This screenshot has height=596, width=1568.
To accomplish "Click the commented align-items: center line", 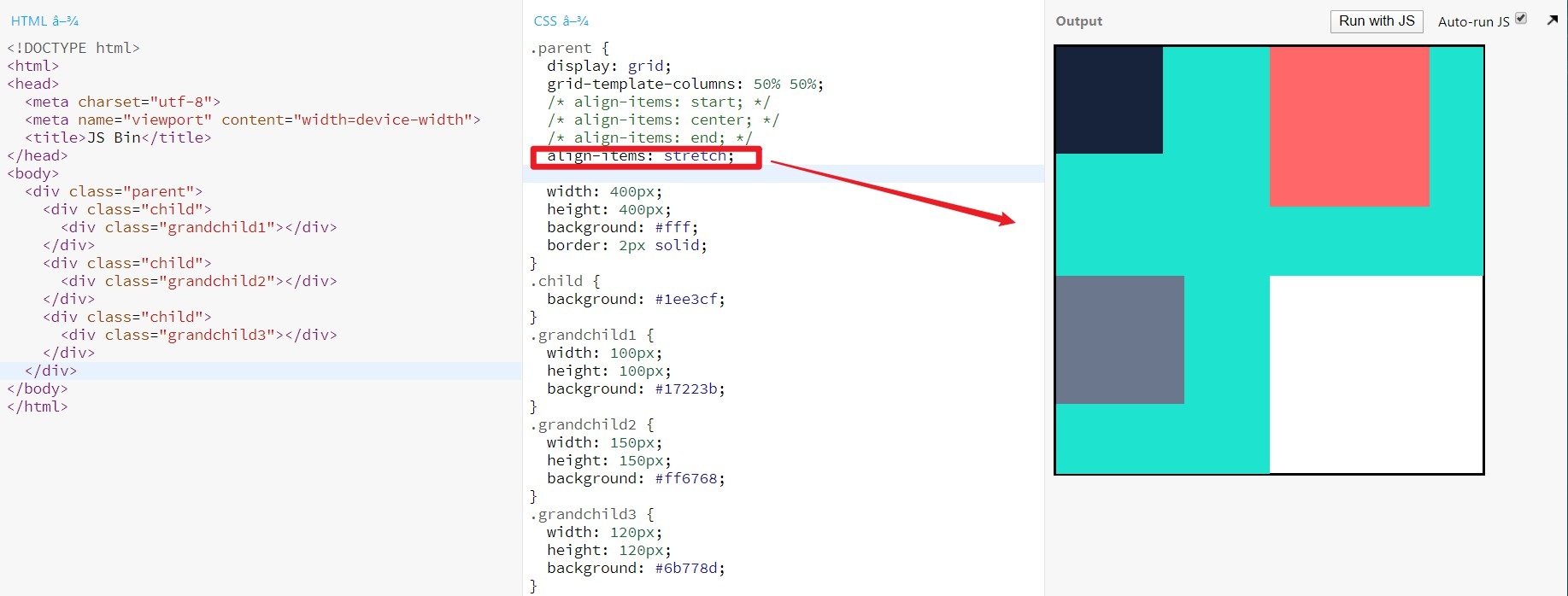I will [663, 120].
